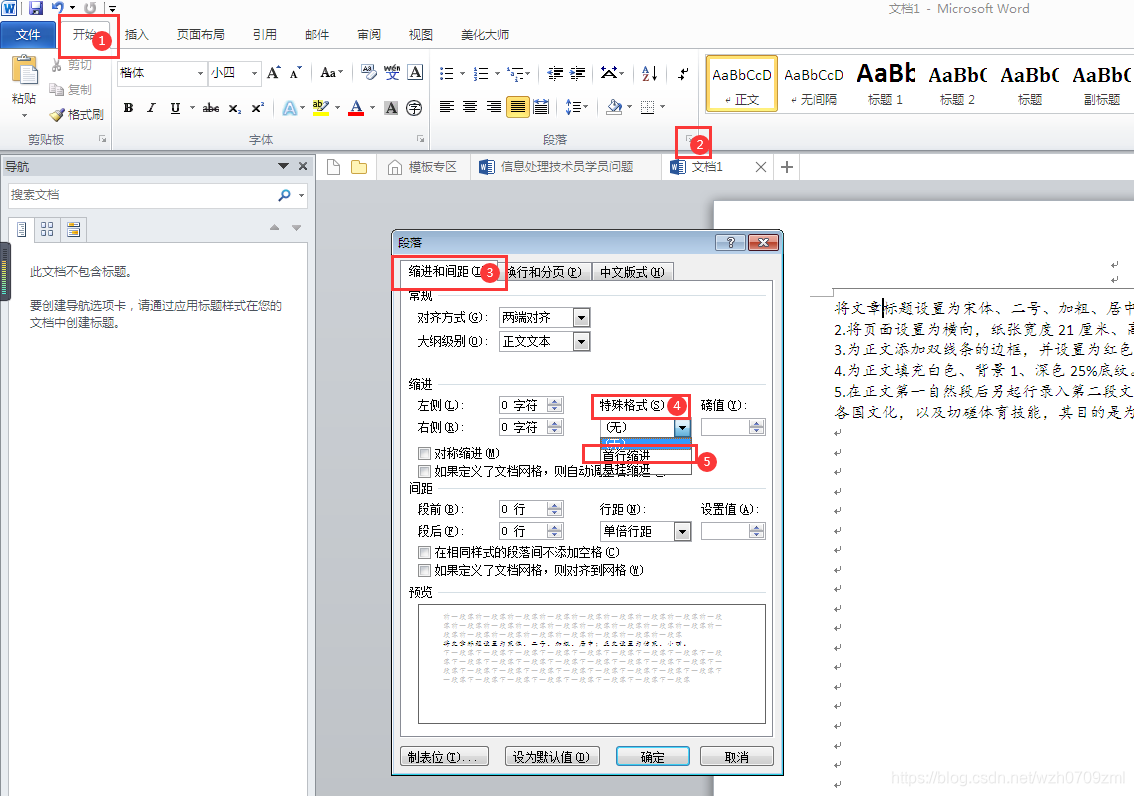Click the shading paint bucket icon
The image size is (1134, 796).
(x=614, y=107)
